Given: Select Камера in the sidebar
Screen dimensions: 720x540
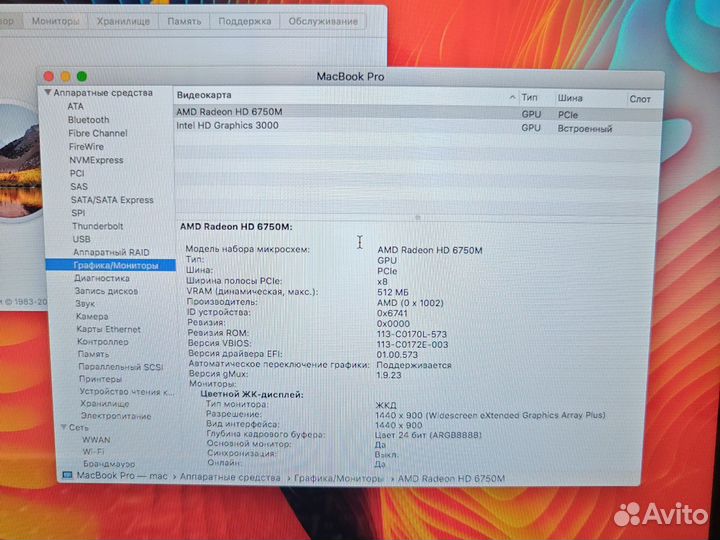Looking at the screenshot, I should coord(92,316).
